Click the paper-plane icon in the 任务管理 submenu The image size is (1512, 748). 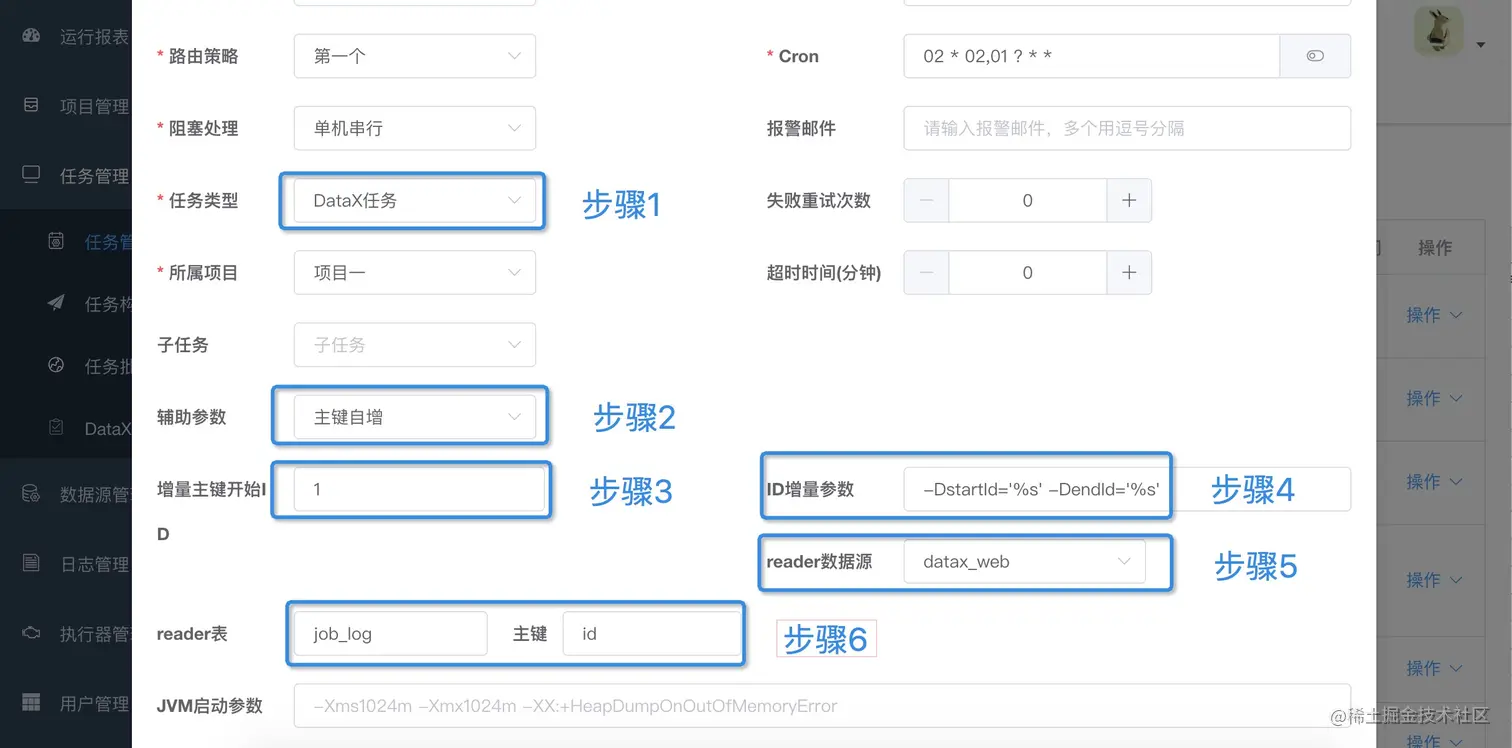(x=56, y=303)
